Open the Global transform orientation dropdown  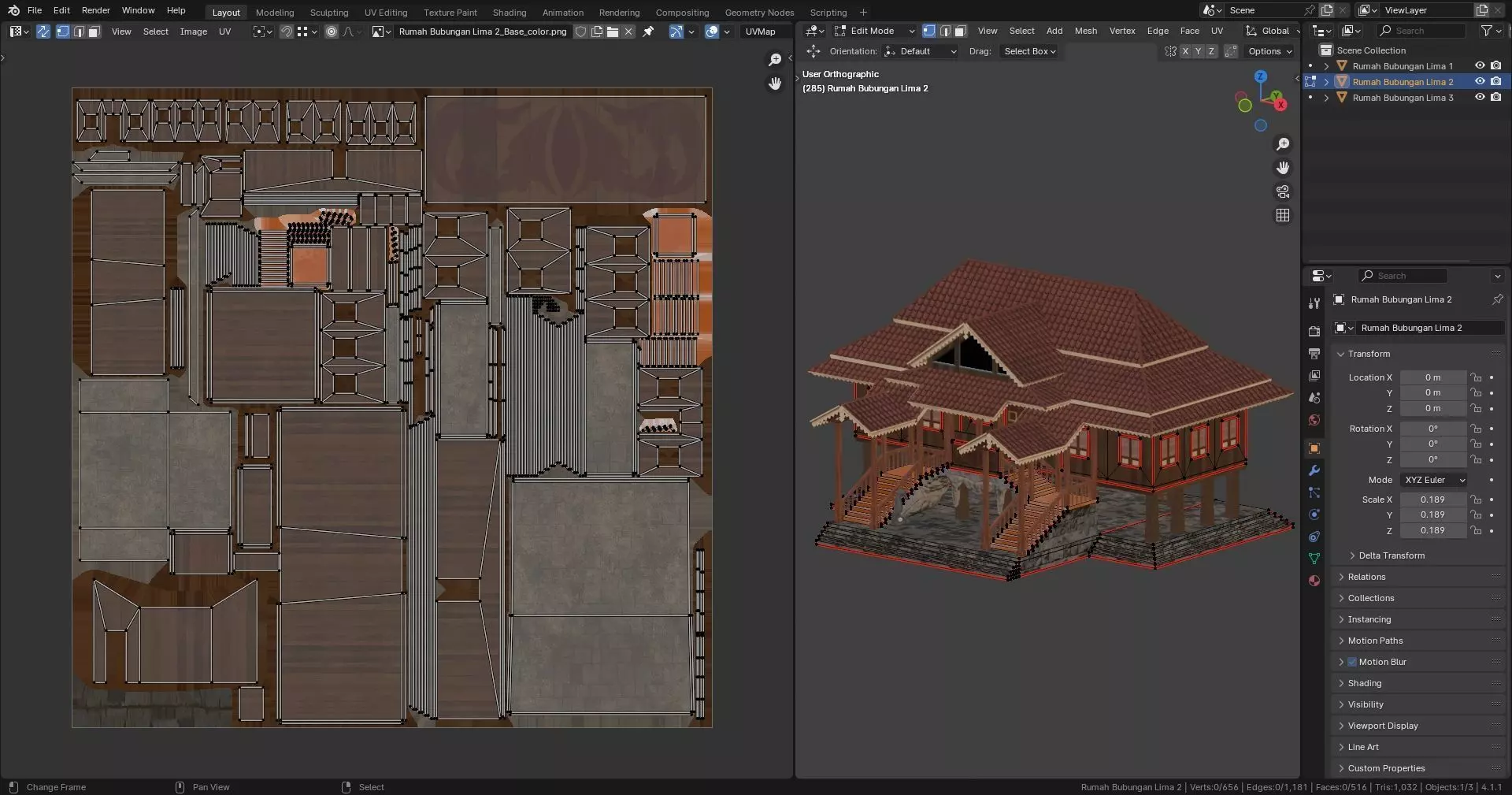click(1271, 31)
